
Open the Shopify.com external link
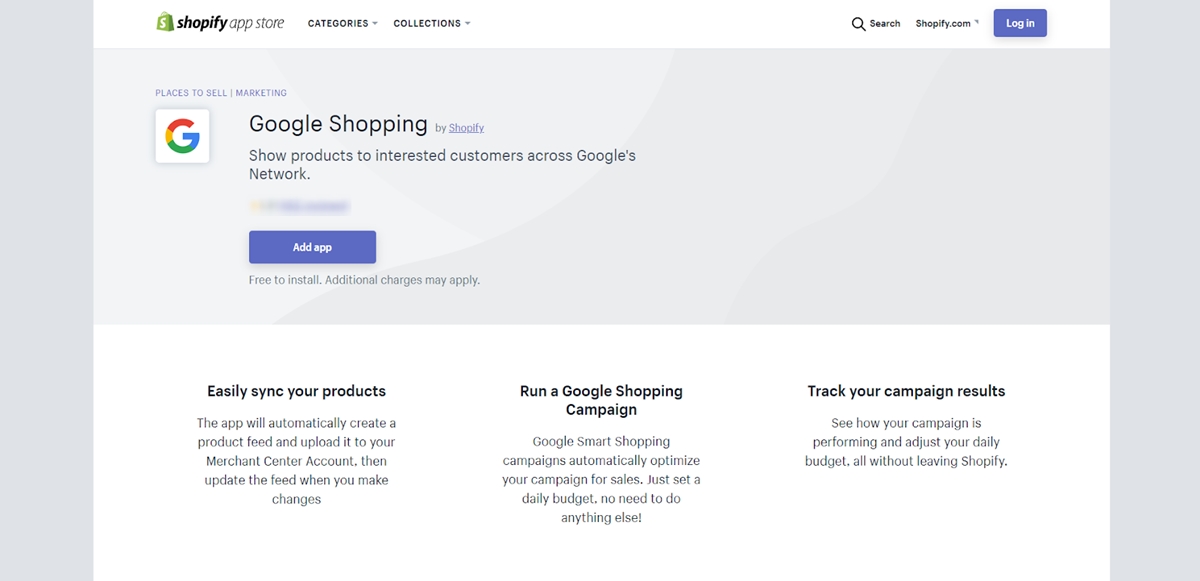pos(943,24)
